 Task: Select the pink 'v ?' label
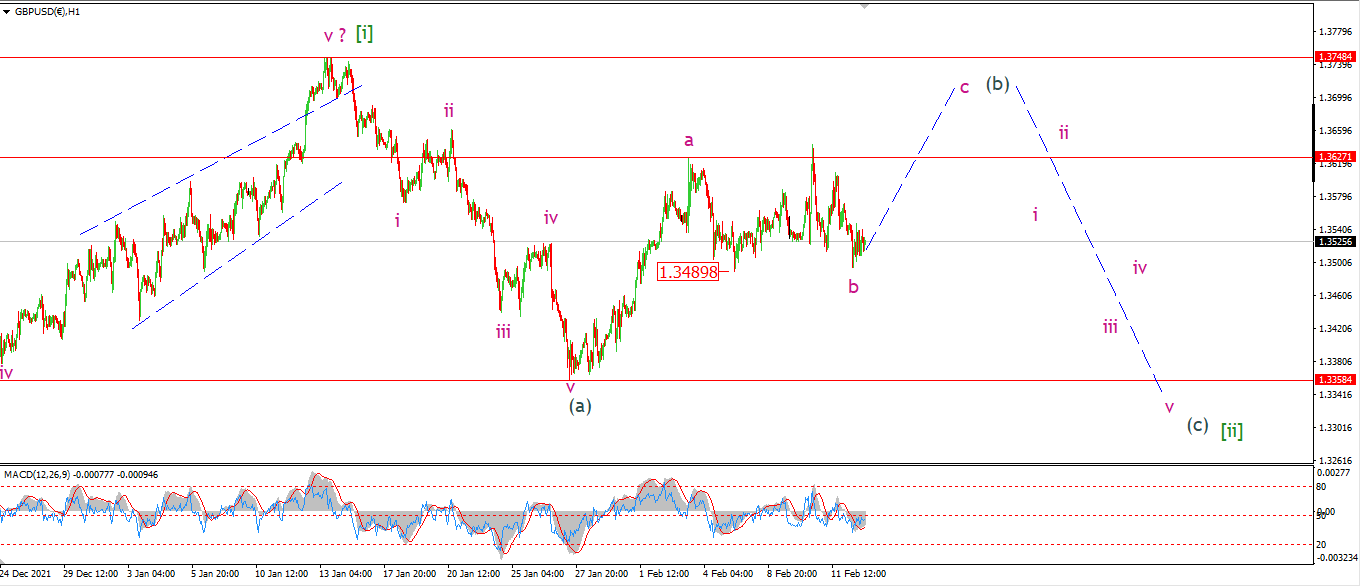click(x=335, y=36)
